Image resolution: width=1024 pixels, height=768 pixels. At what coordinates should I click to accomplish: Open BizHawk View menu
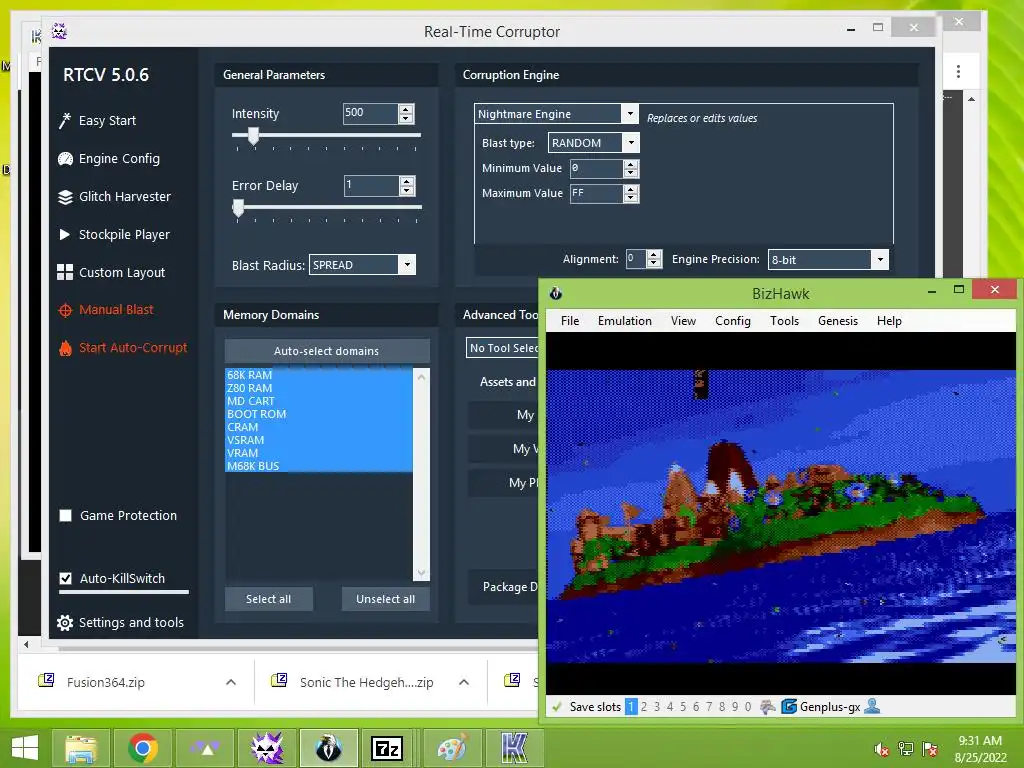pos(683,321)
